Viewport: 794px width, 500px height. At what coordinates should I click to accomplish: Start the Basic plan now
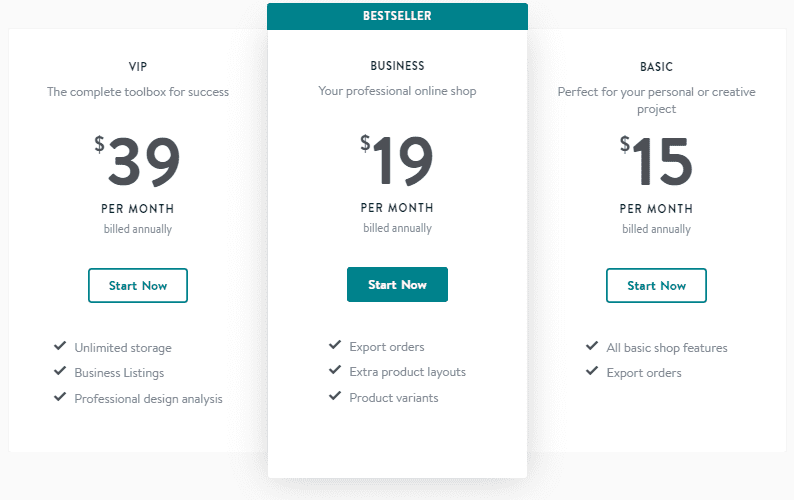click(x=656, y=286)
